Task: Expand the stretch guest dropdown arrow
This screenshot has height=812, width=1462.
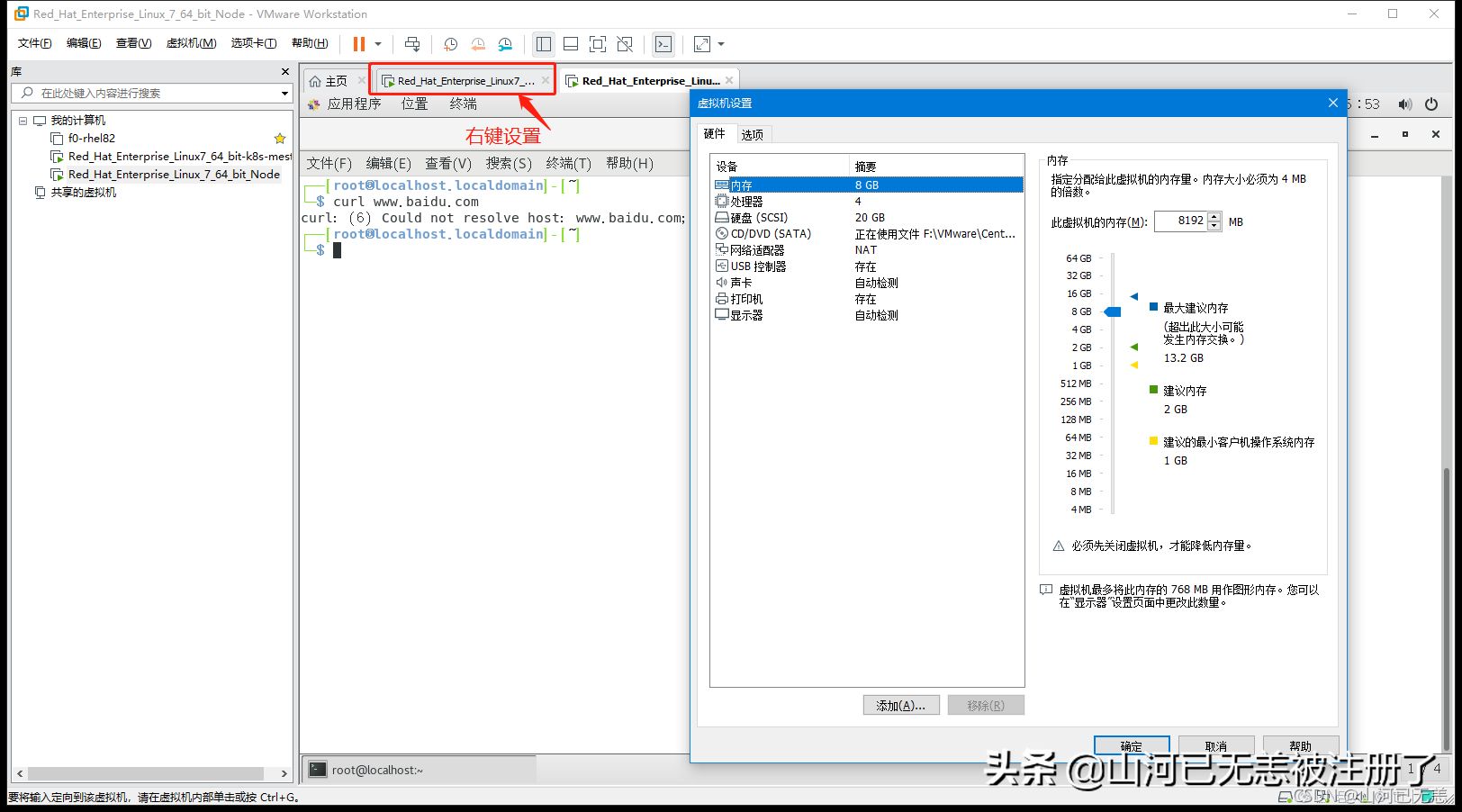Action: tap(721, 43)
